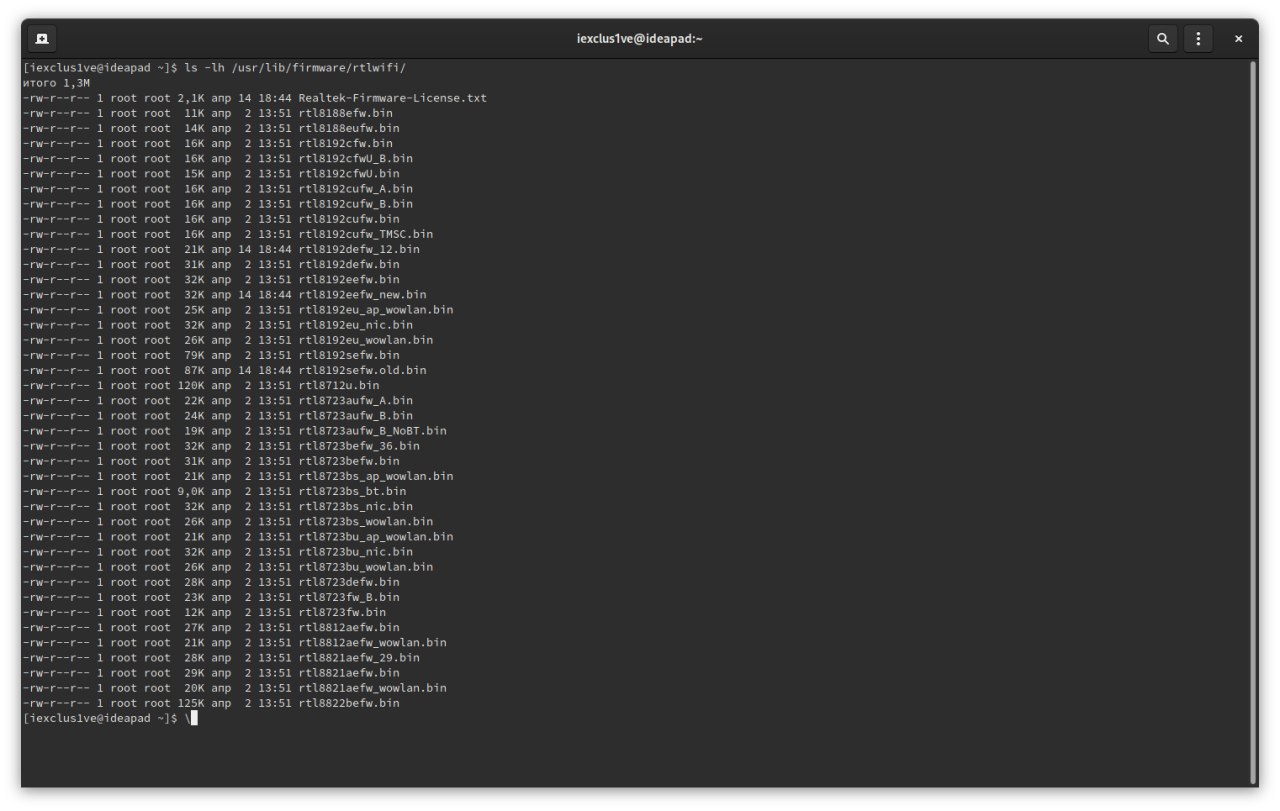The height and width of the screenshot is (811, 1280).
Task: Click file name rtl8723bu_wowlan.bin
Action: [365, 566]
